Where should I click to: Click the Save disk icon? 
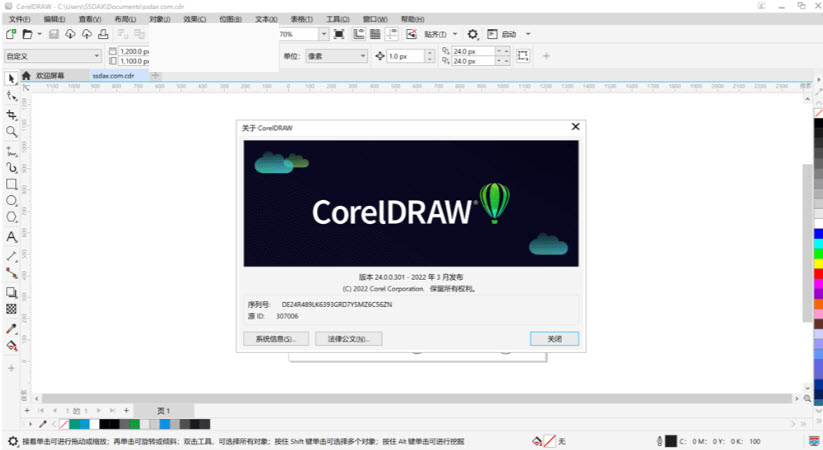point(54,34)
